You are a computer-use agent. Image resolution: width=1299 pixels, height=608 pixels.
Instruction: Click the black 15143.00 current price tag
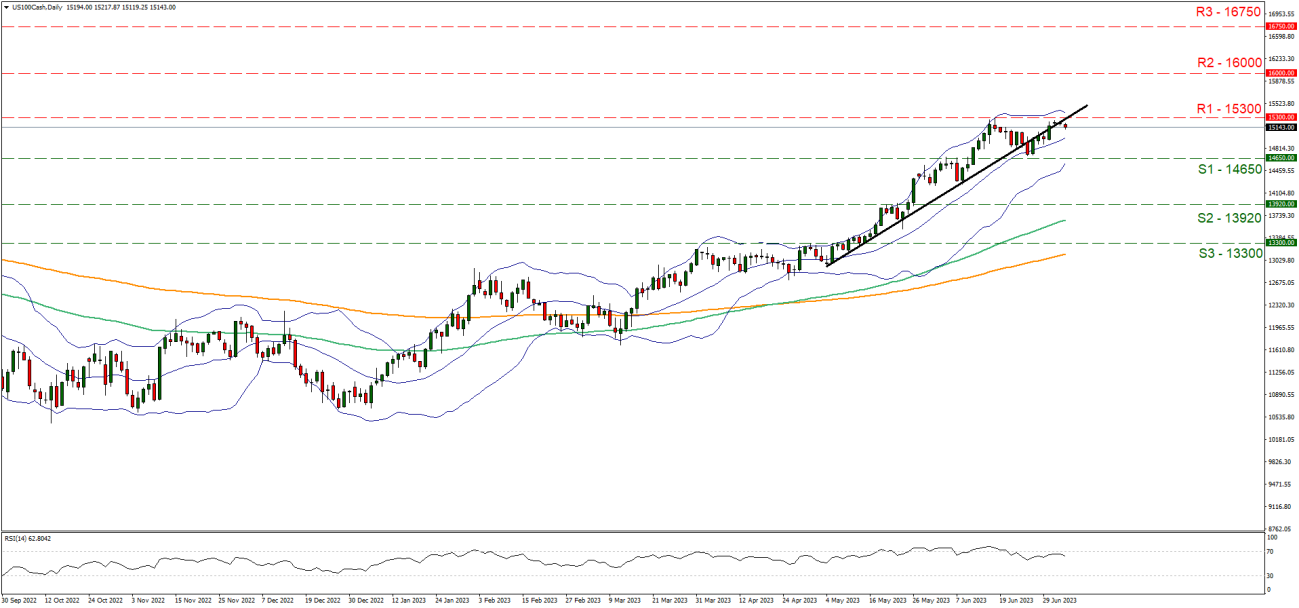click(1280, 127)
